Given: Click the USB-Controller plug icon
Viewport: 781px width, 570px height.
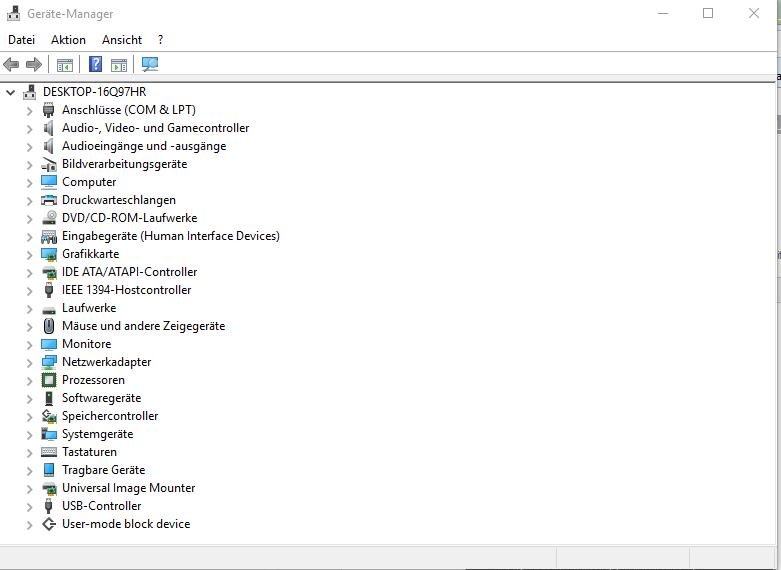Looking at the screenshot, I should (48, 506).
